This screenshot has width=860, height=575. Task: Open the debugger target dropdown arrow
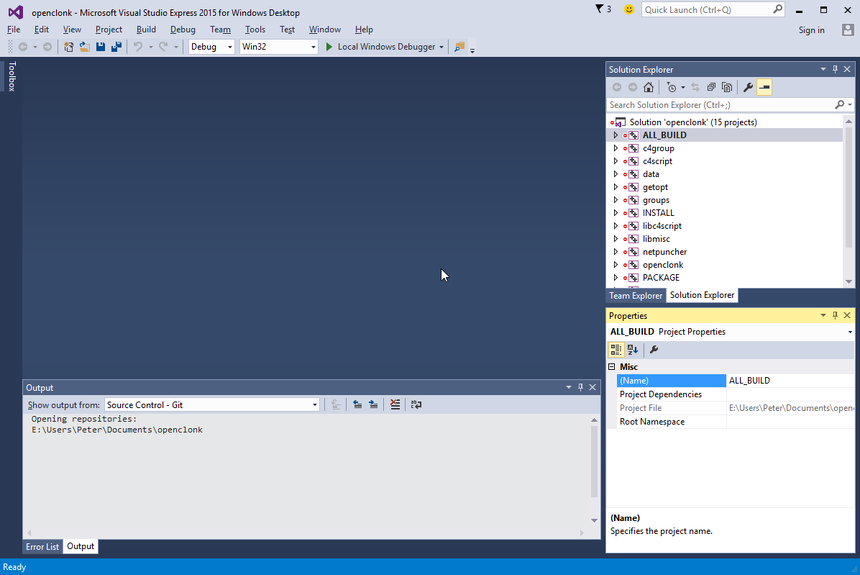[442, 47]
